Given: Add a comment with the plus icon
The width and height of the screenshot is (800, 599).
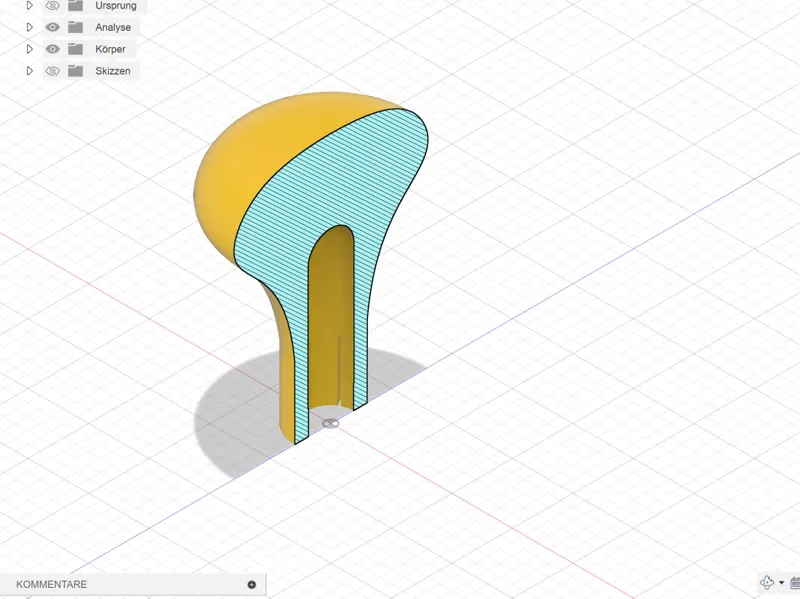Looking at the screenshot, I should point(252,585).
